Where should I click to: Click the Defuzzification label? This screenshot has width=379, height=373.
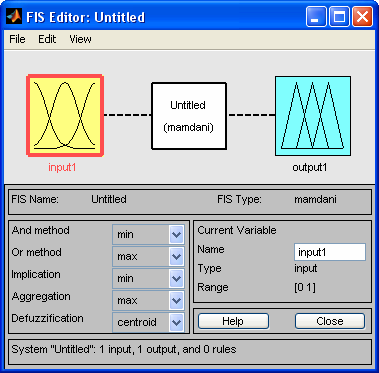pos(48,318)
